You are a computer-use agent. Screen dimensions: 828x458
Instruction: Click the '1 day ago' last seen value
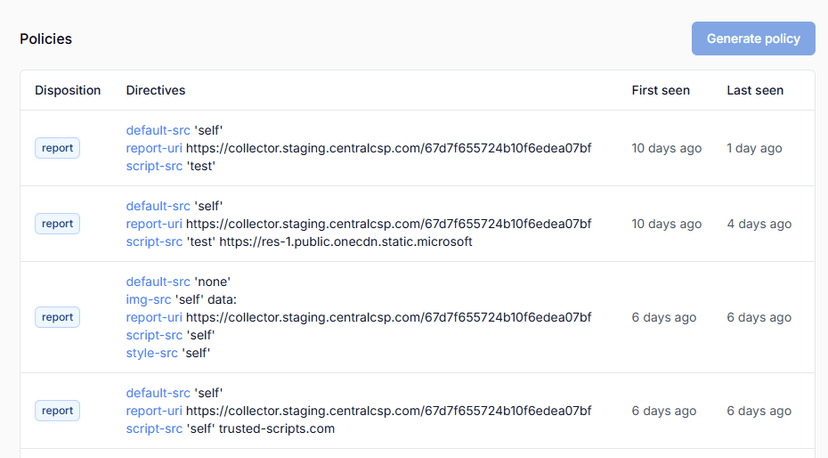[x=754, y=148]
